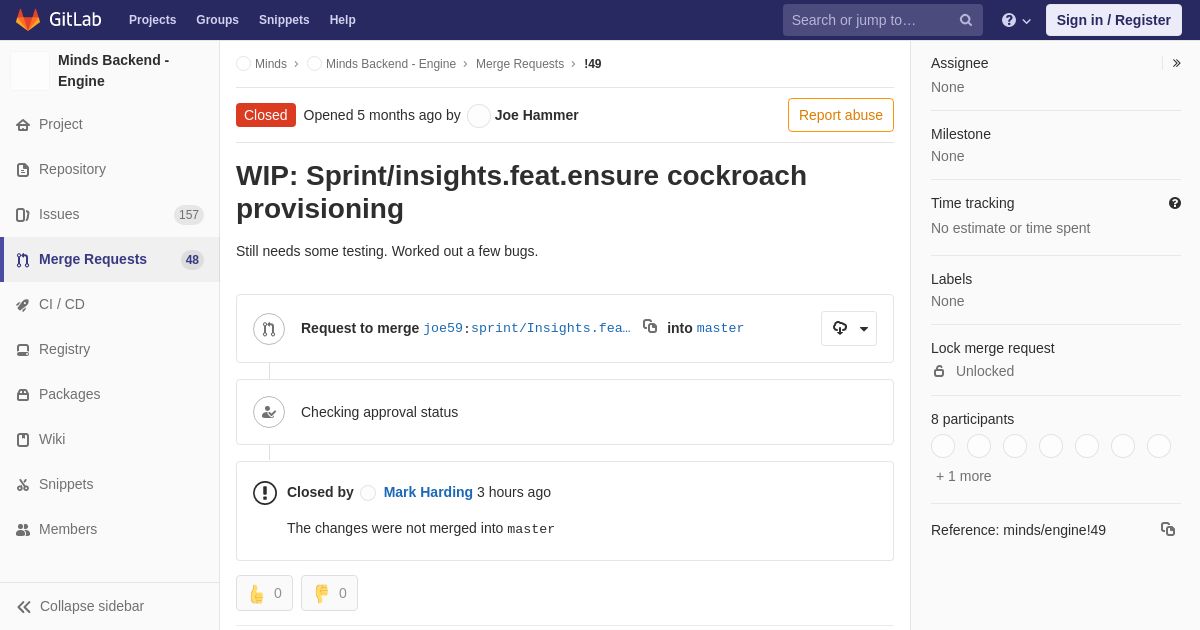Open the download options dropdown

point(849,328)
